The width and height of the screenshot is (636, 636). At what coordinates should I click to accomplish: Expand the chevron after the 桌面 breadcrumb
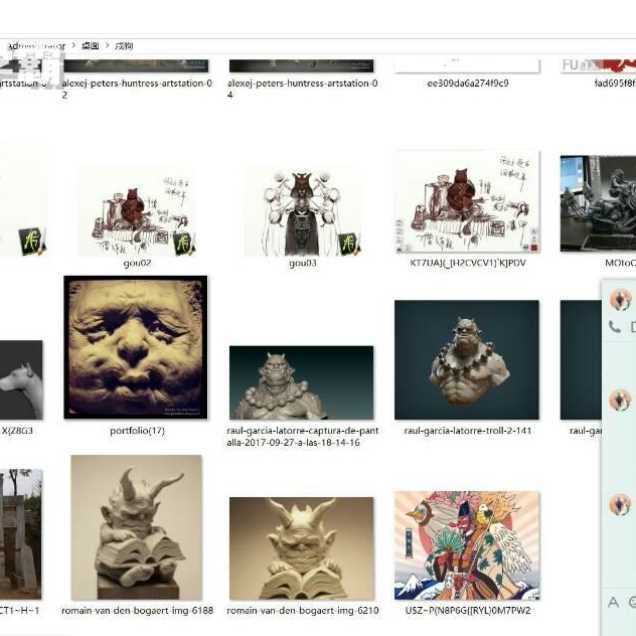pyautogui.click(x=107, y=45)
